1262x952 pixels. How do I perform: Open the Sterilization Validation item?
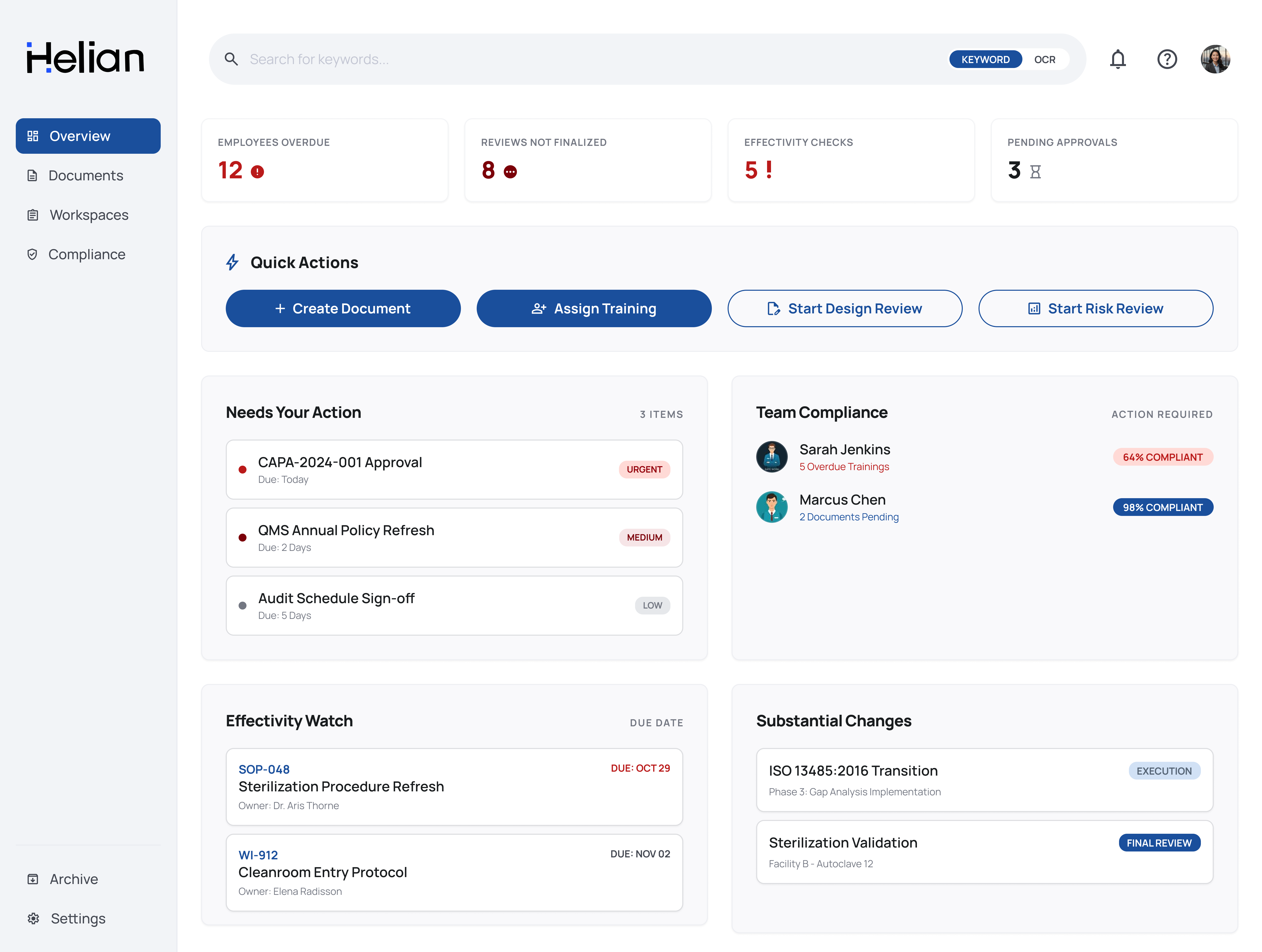pos(985,852)
